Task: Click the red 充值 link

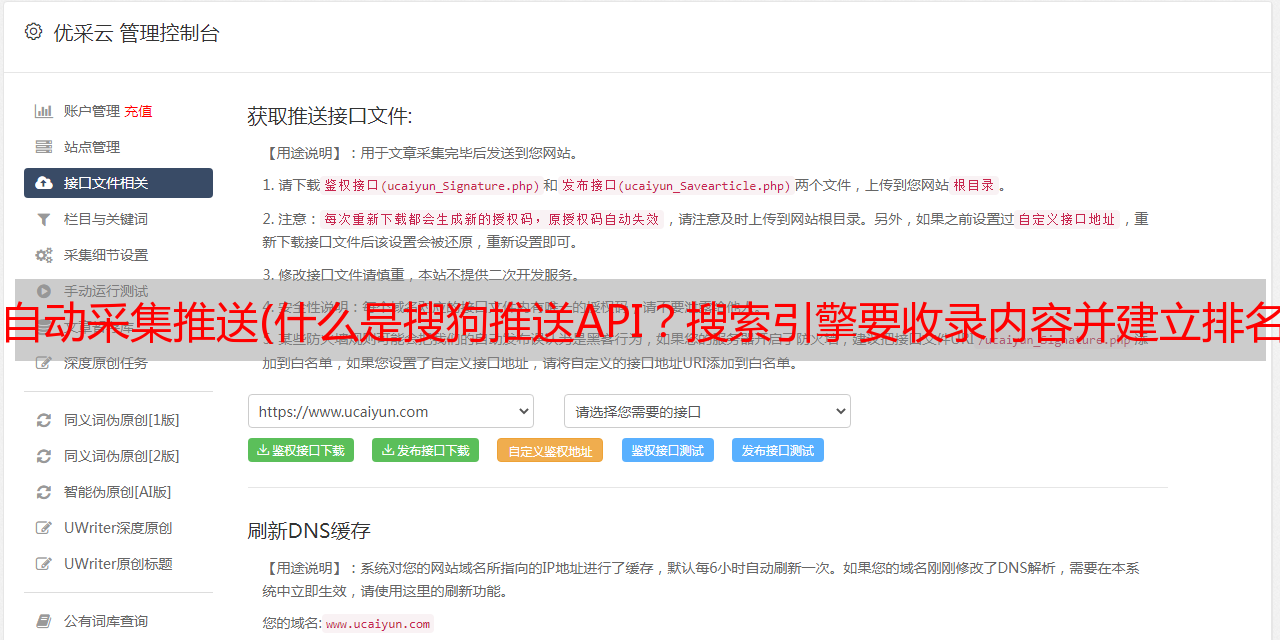Action: click(x=138, y=111)
